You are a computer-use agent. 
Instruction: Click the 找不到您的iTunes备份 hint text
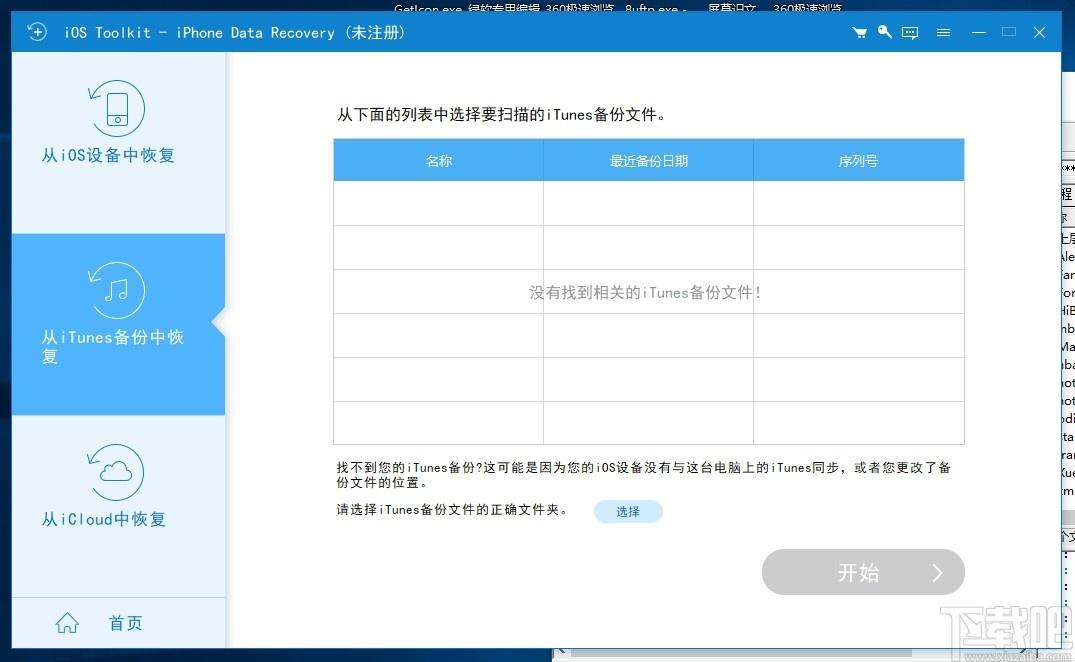tap(644, 475)
